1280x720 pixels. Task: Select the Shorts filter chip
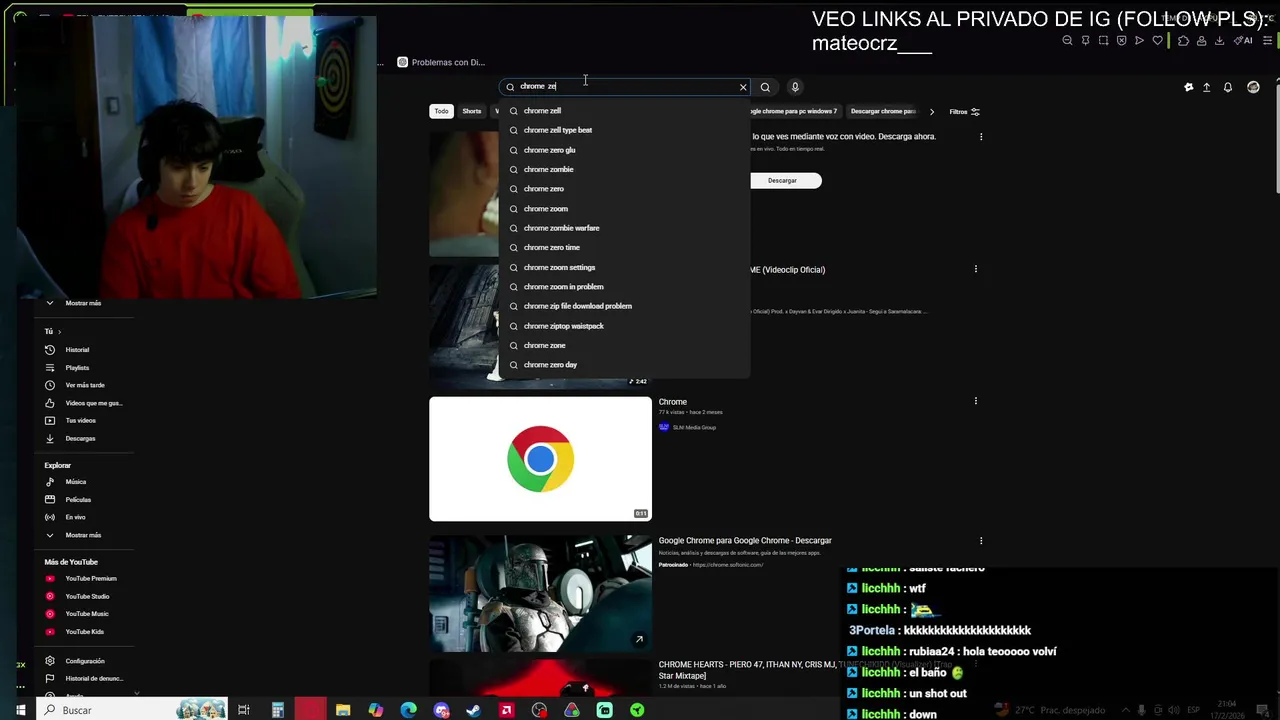click(x=472, y=112)
